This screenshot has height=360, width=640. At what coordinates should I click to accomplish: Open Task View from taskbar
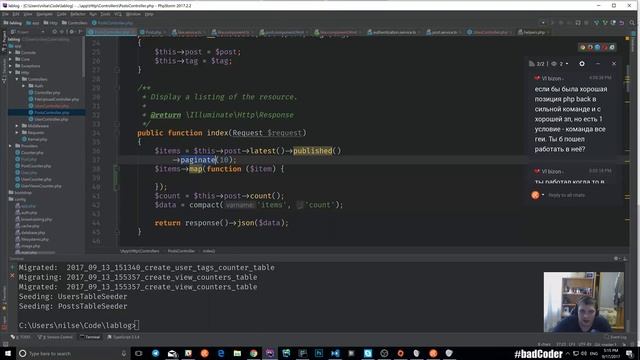(139, 353)
